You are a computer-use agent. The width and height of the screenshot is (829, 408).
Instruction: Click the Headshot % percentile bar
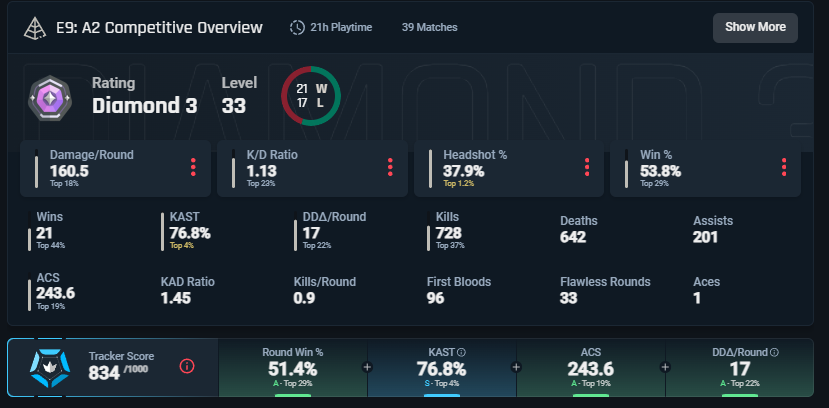point(430,169)
